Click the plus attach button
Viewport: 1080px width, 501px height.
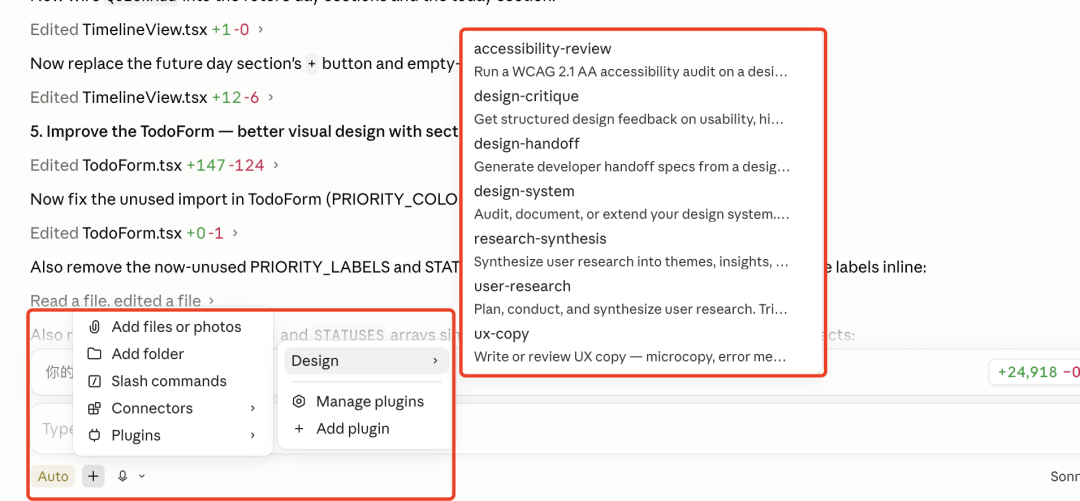(93, 476)
